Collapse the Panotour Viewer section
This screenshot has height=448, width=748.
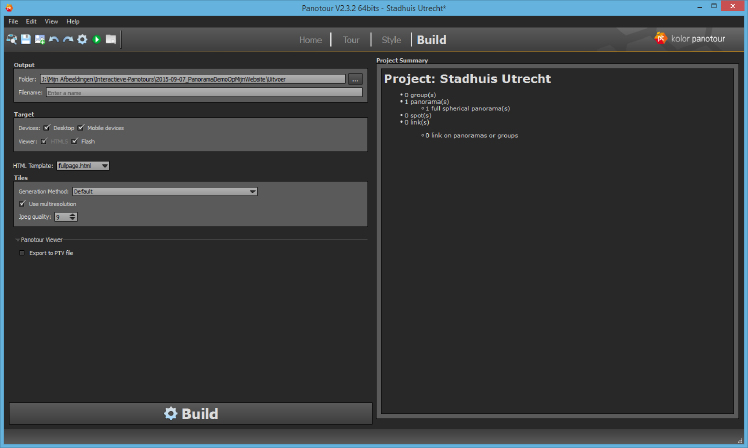point(17,240)
